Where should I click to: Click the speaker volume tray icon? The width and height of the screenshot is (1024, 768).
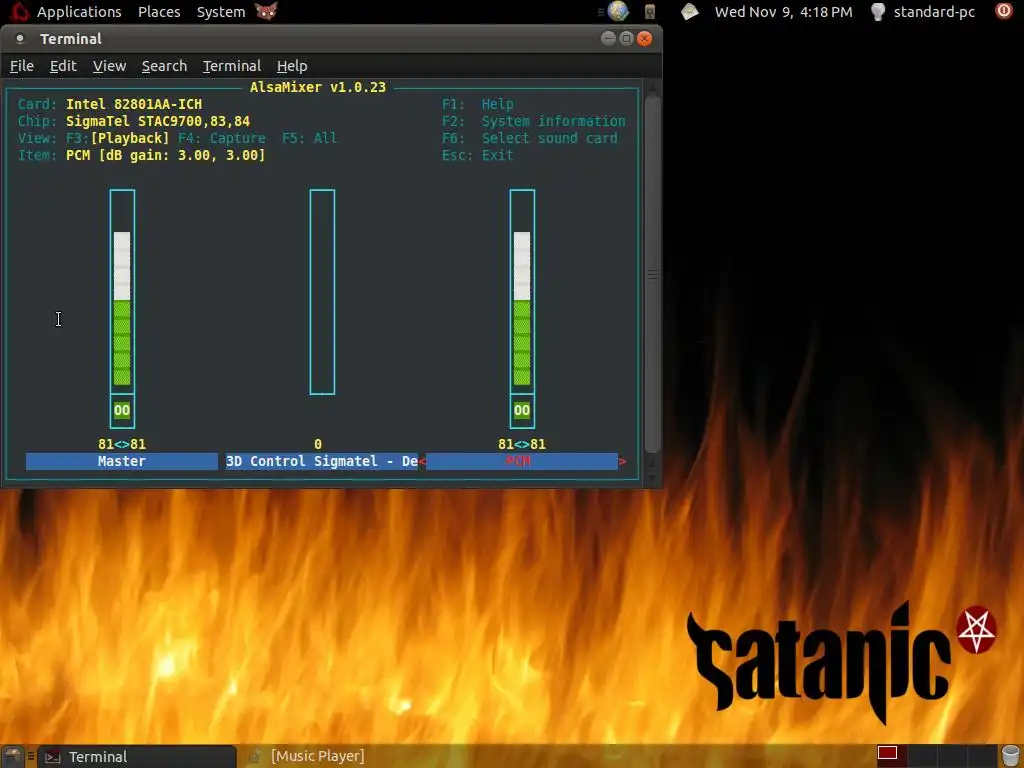(x=650, y=12)
